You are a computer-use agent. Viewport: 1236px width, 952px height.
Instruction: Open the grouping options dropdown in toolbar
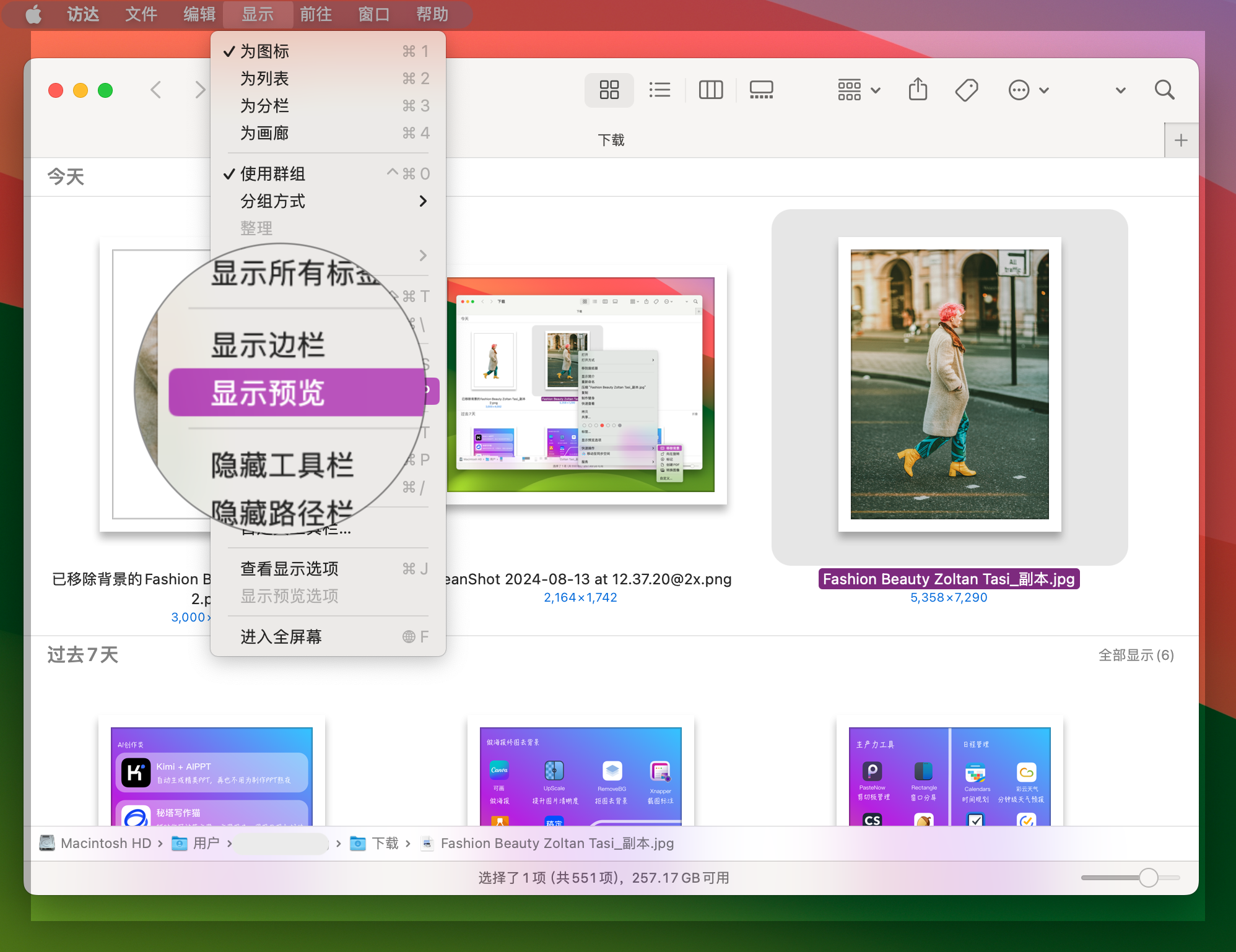pos(858,90)
